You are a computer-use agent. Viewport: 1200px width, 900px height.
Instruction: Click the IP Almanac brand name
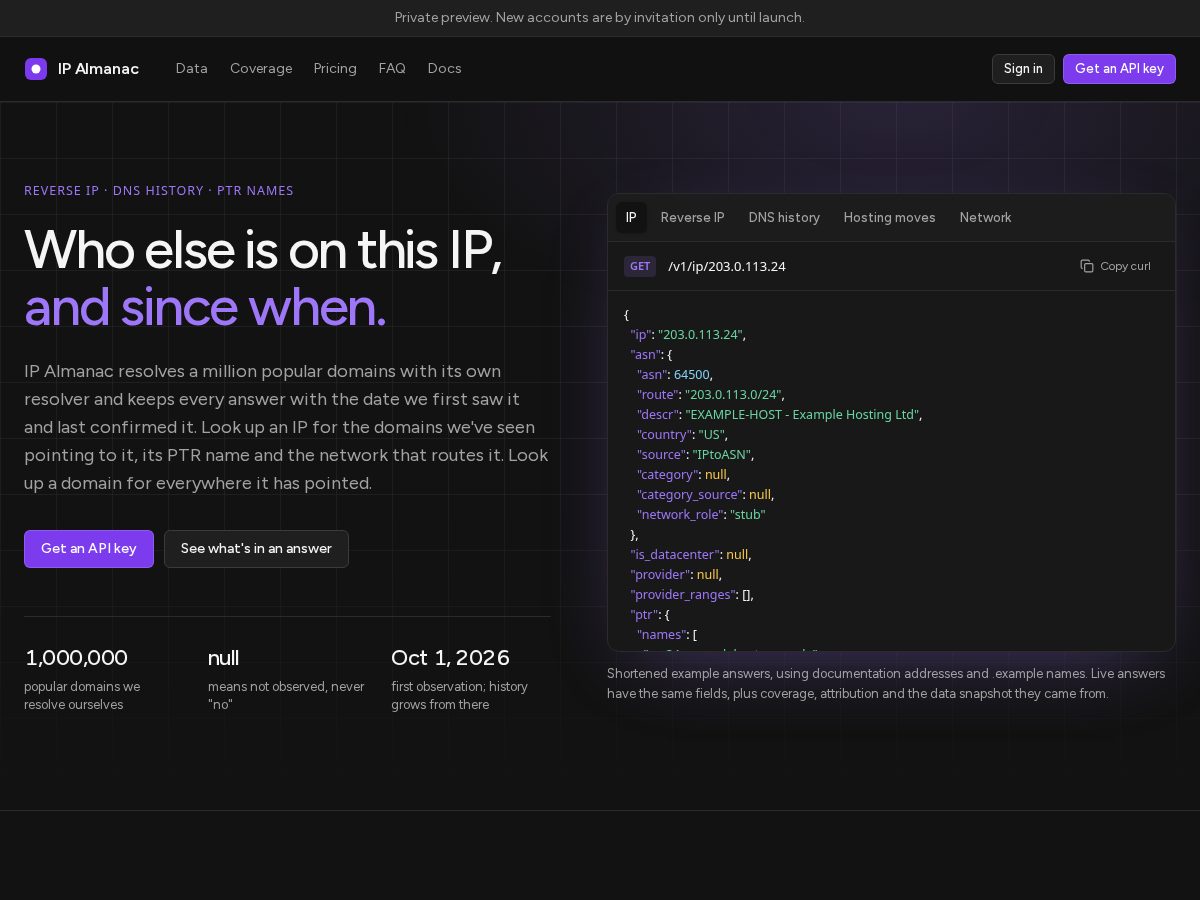(99, 69)
